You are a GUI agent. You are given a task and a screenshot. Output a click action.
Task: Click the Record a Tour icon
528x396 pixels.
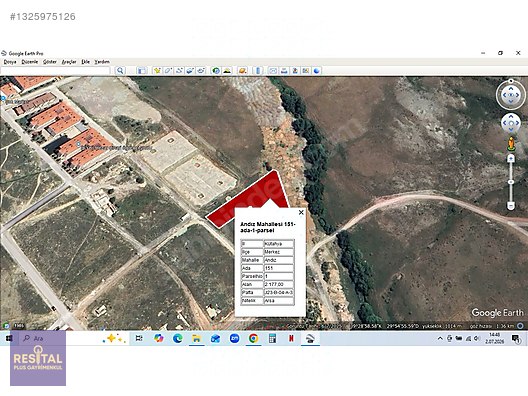[201, 70]
